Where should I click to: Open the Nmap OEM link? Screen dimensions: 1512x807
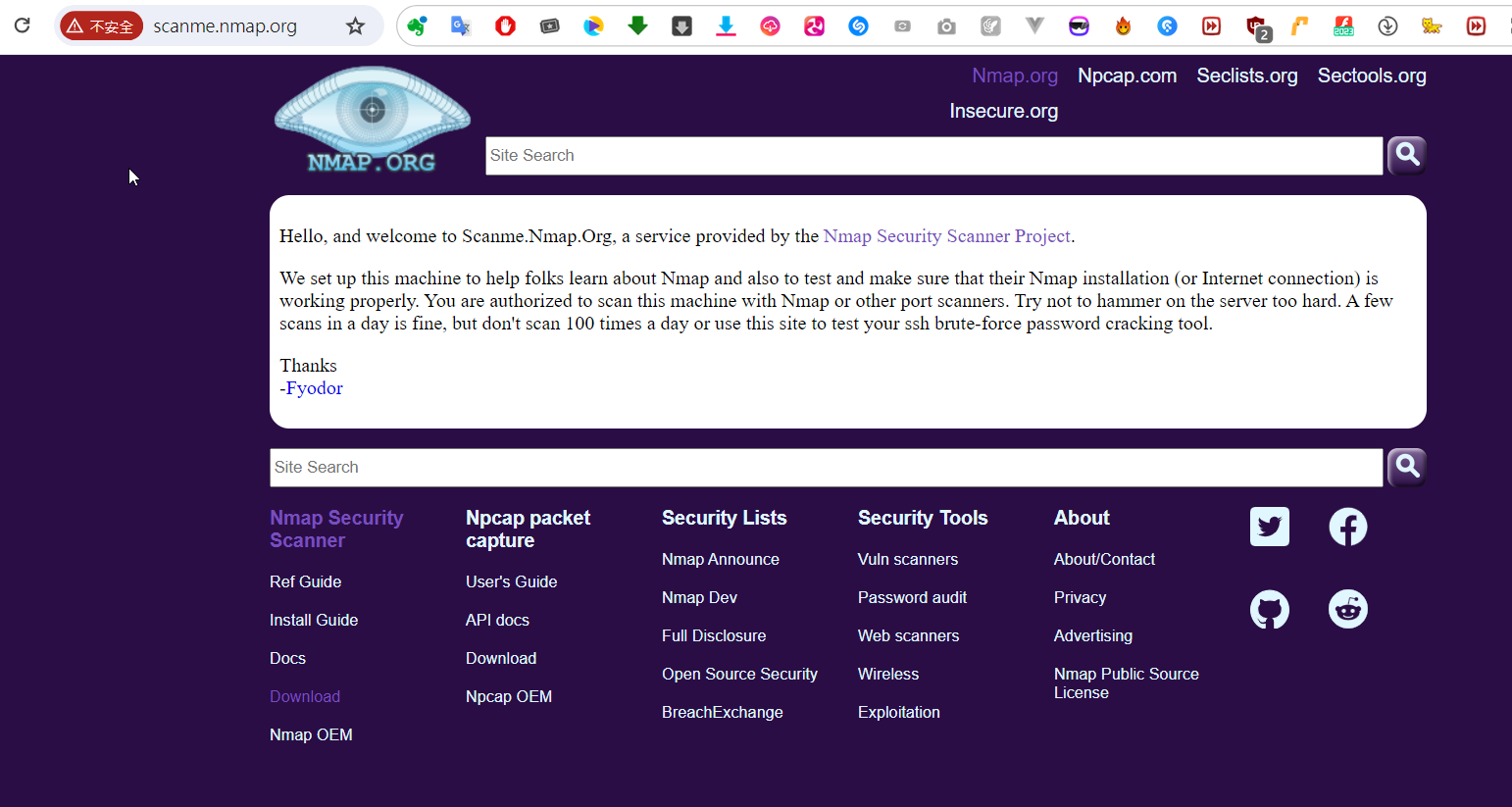click(311, 734)
